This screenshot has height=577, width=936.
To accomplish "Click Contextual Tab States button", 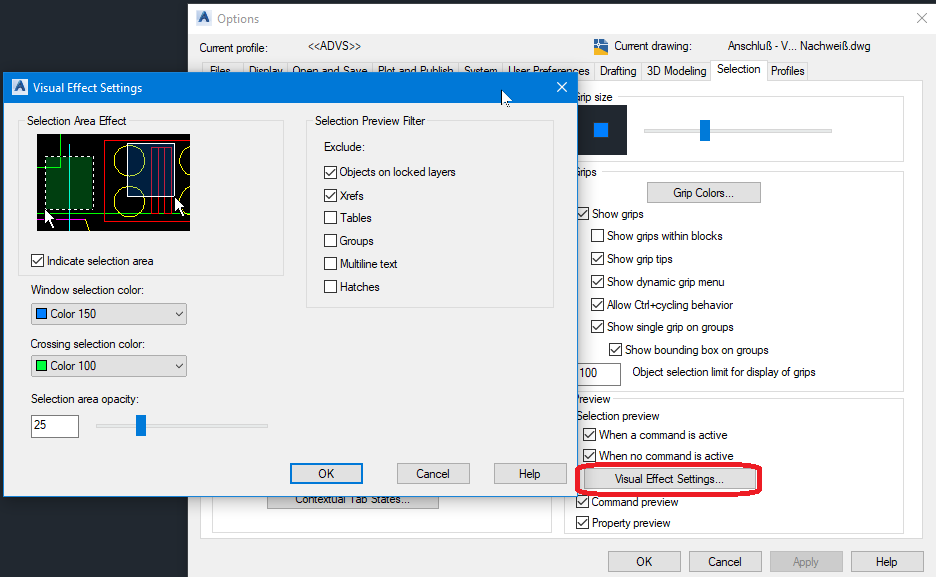I will click(353, 502).
